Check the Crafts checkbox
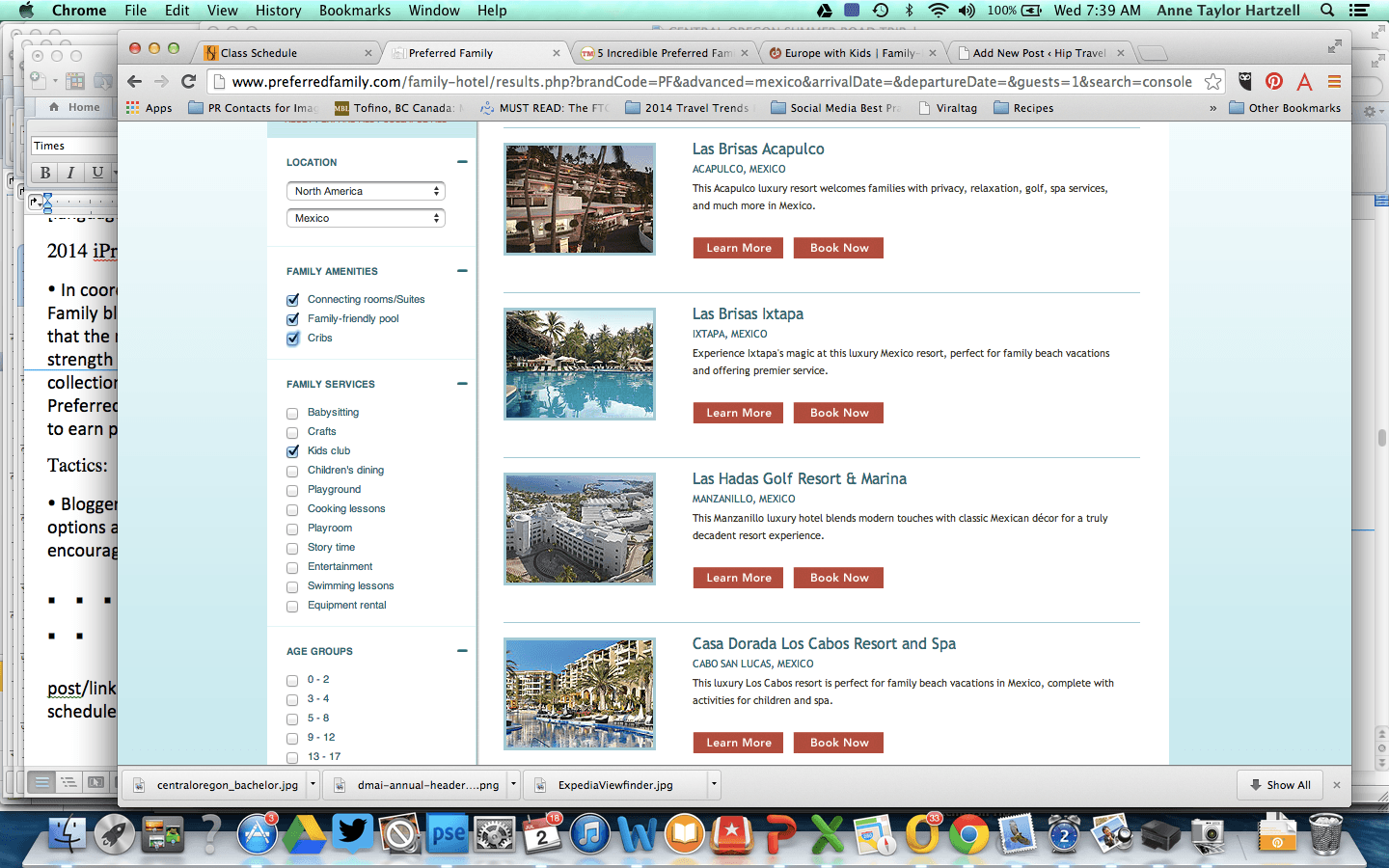 click(292, 433)
